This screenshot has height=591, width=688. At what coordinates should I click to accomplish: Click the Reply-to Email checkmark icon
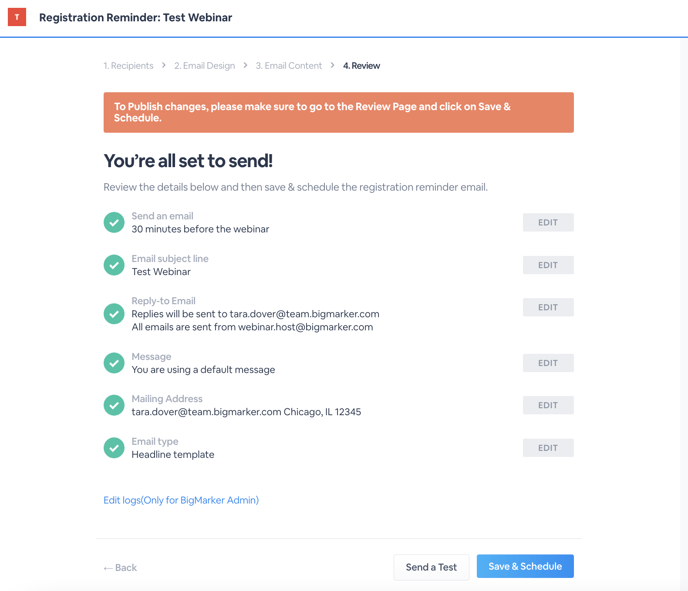[114, 314]
